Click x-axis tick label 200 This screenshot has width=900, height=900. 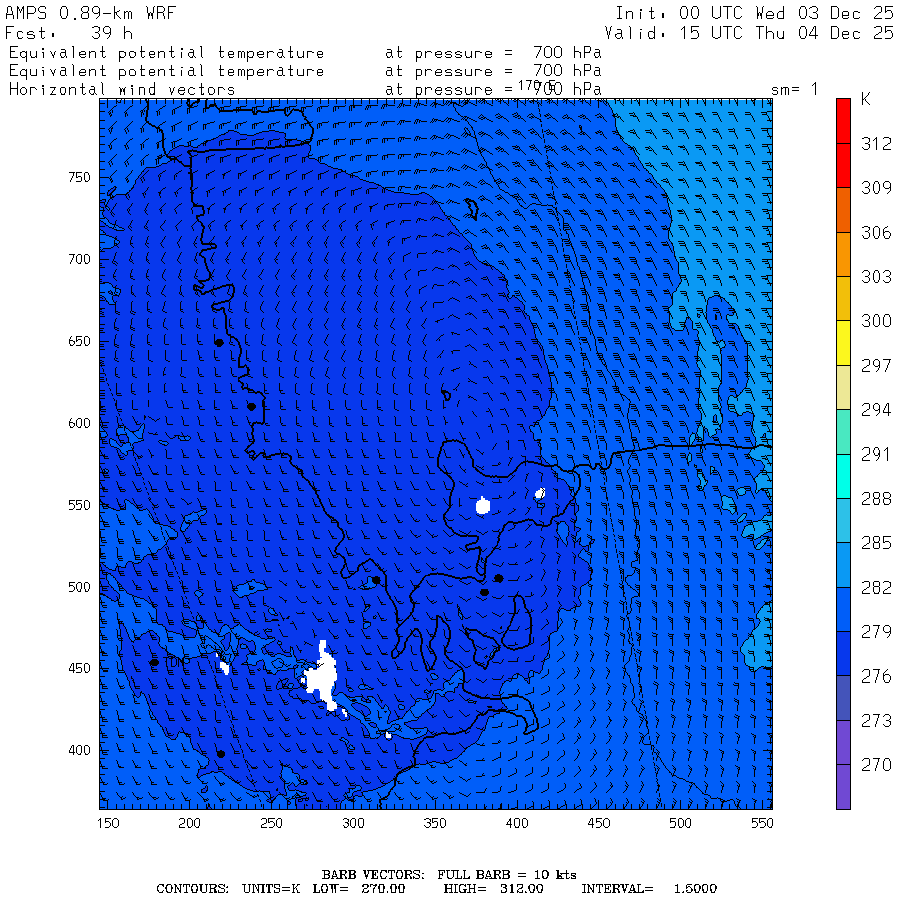189,823
